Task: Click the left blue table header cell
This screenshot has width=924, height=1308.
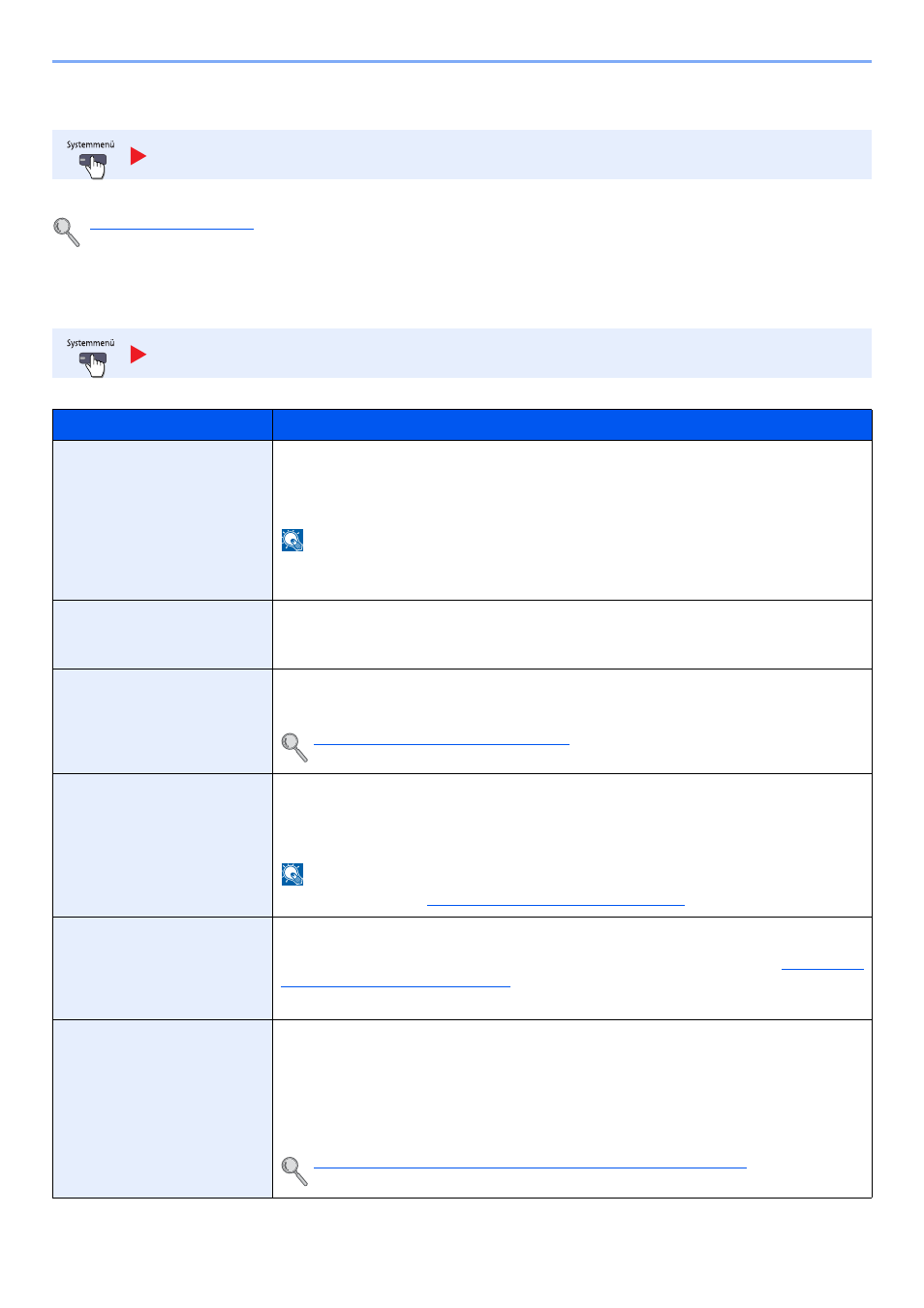Action: pyautogui.click(x=163, y=425)
